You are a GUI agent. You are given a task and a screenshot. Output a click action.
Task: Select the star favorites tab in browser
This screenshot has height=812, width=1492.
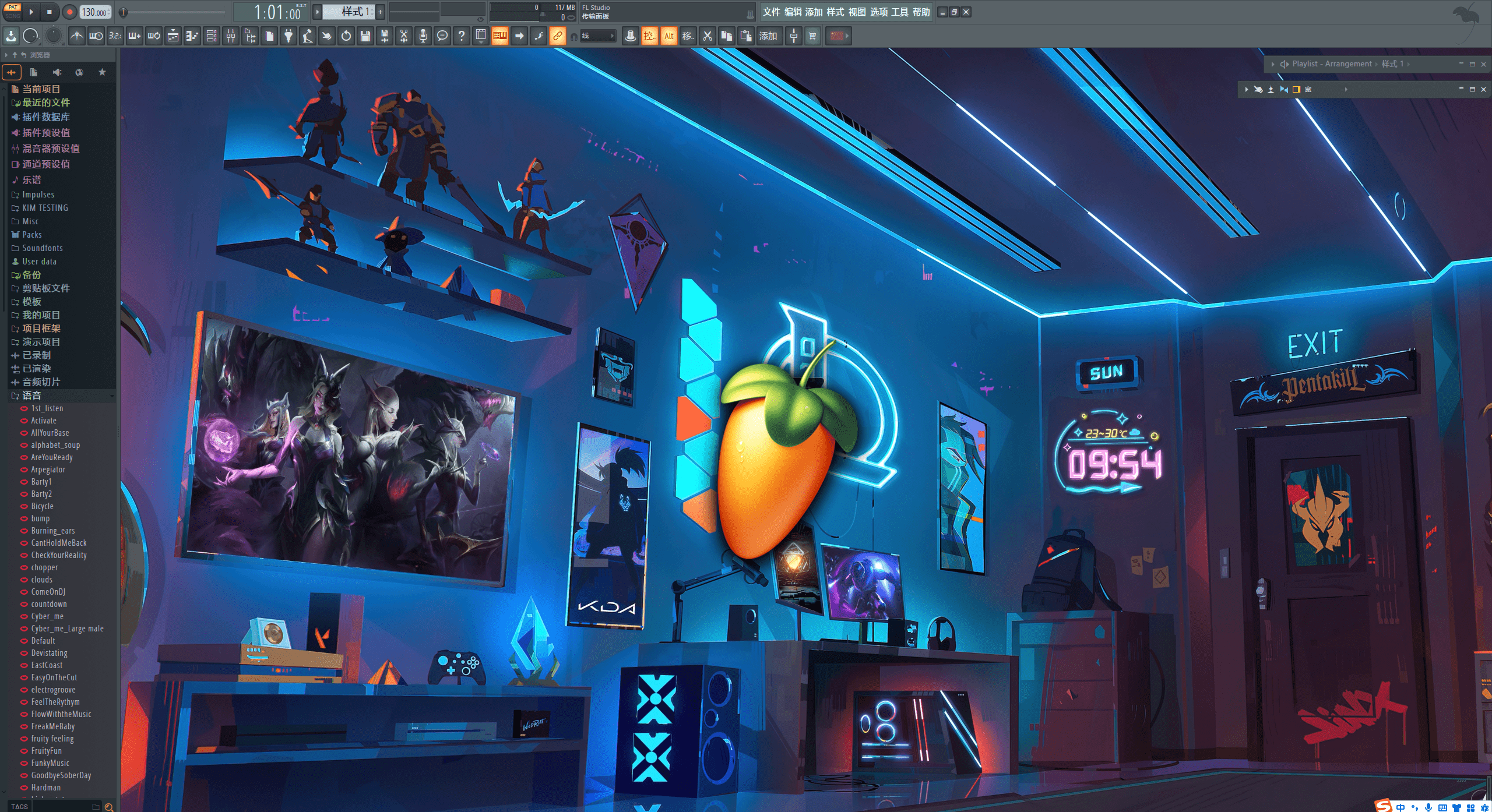tap(102, 72)
